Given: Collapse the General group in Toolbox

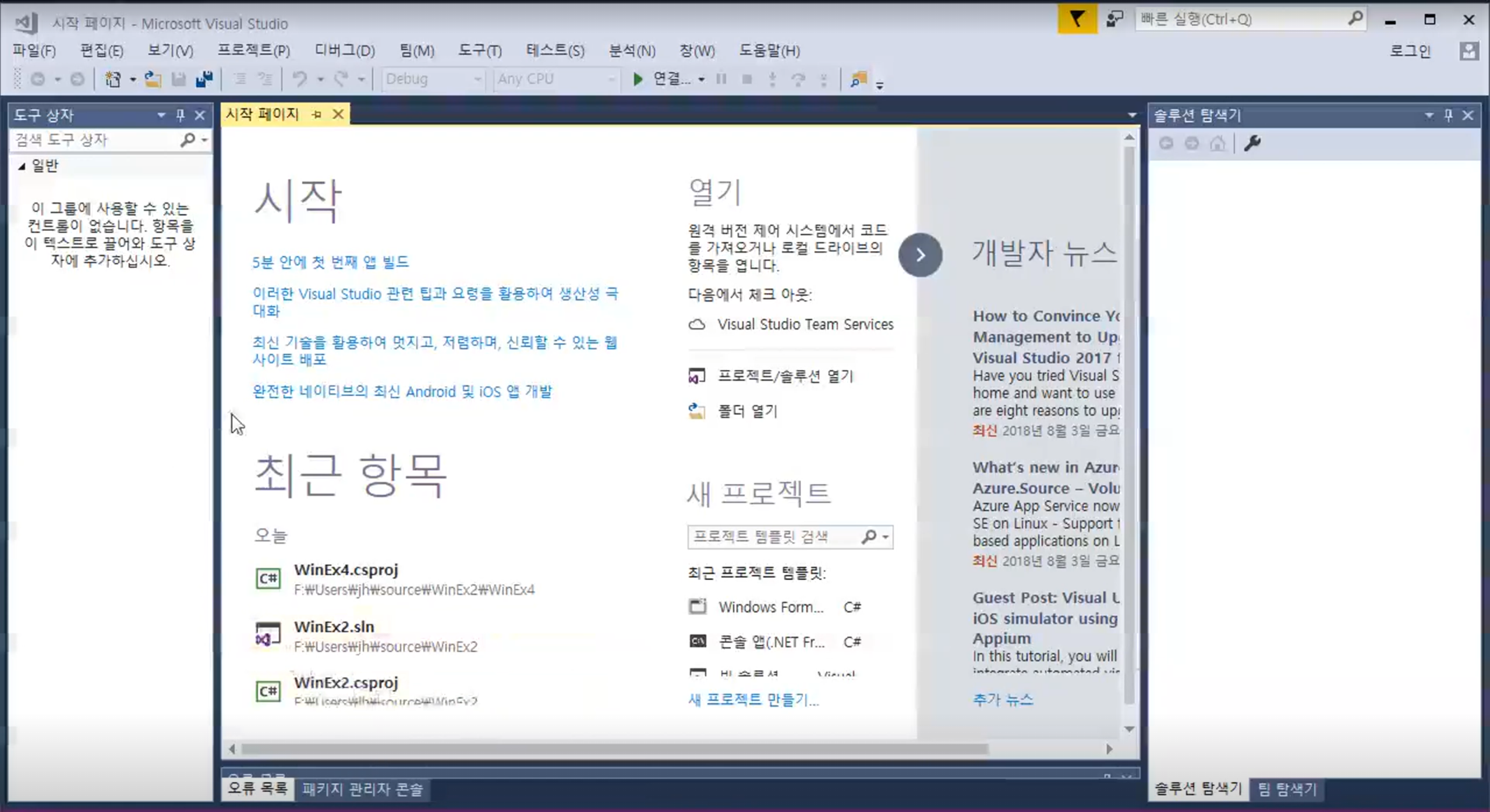Looking at the screenshot, I should pyautogui.click(x=22, y=166).
